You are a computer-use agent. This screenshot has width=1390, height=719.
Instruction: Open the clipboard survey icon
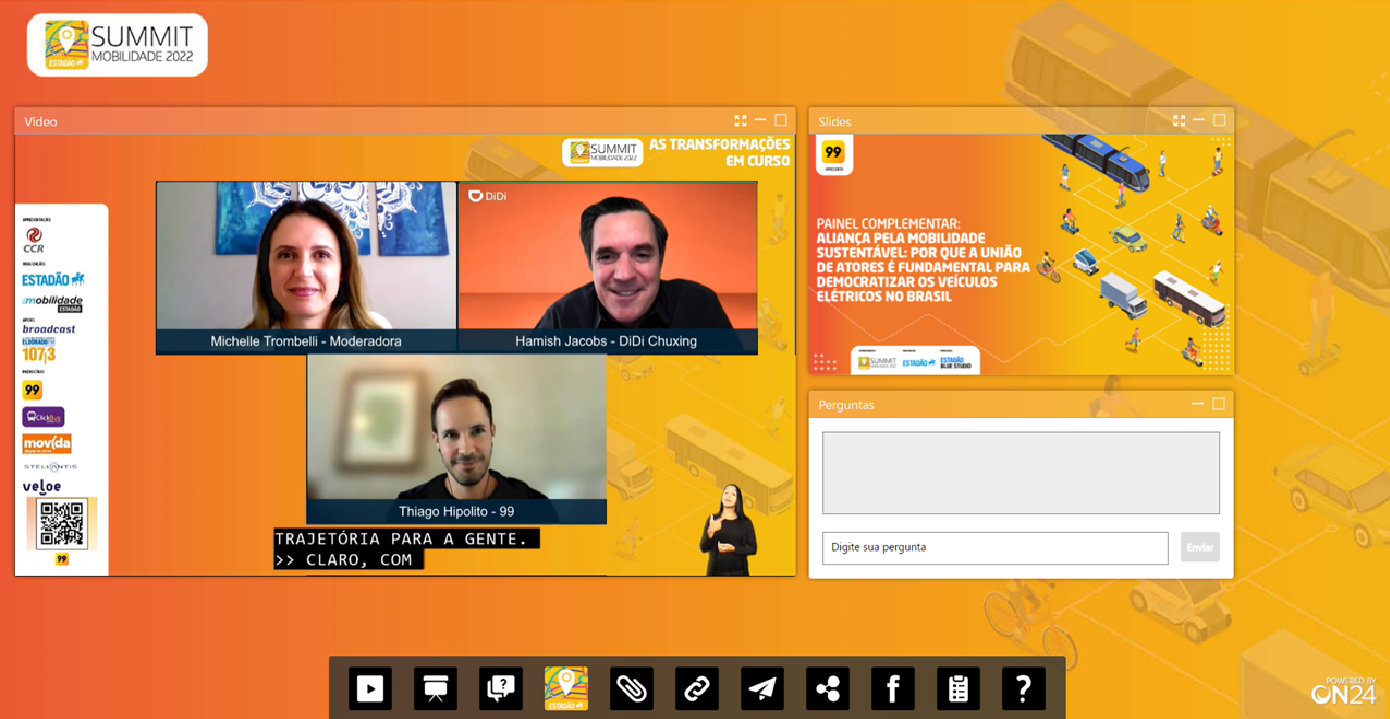(x=958, y=688)
